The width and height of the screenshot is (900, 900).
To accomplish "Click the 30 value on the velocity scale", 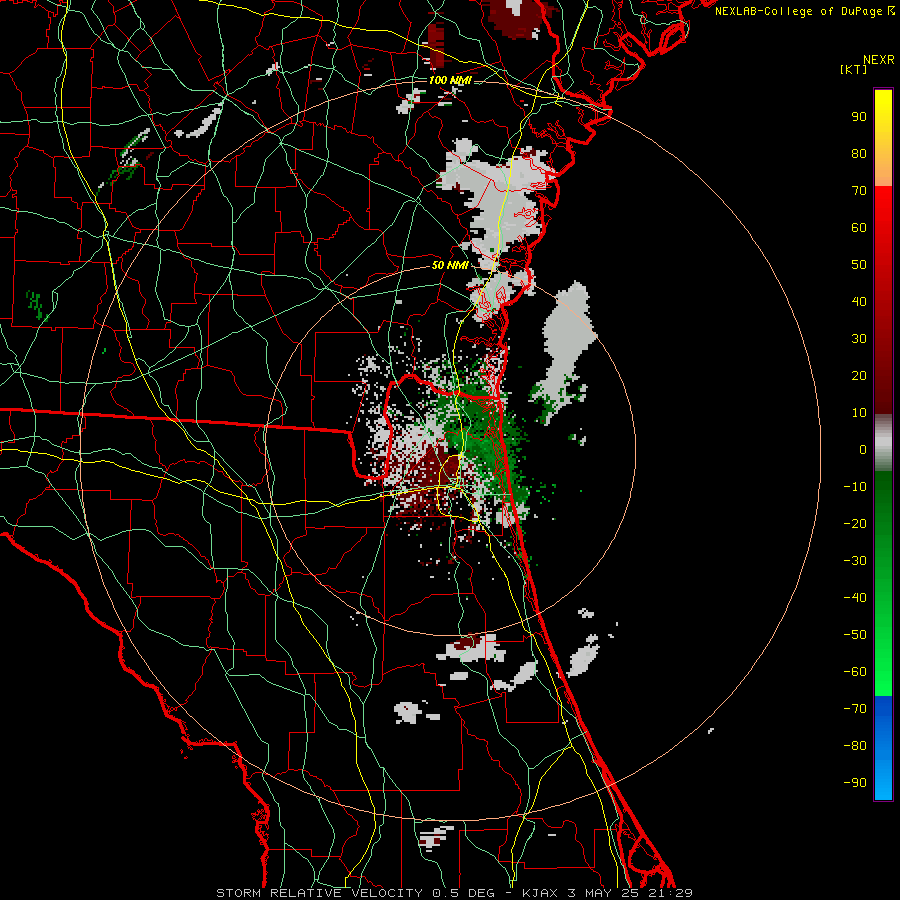I will click(x=859, y=339).
